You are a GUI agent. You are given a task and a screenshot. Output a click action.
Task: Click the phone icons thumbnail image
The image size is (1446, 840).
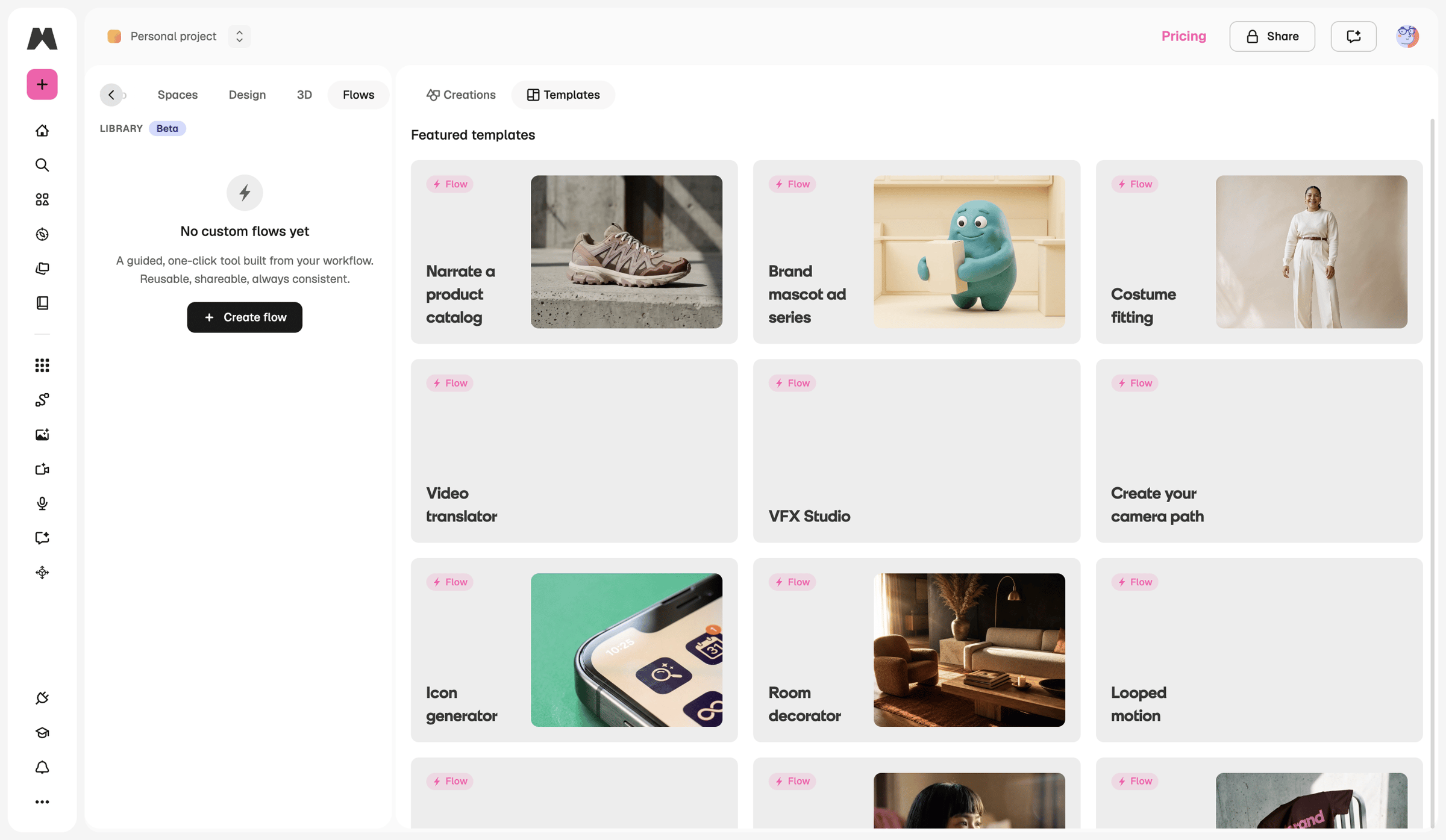coord(627,650)
